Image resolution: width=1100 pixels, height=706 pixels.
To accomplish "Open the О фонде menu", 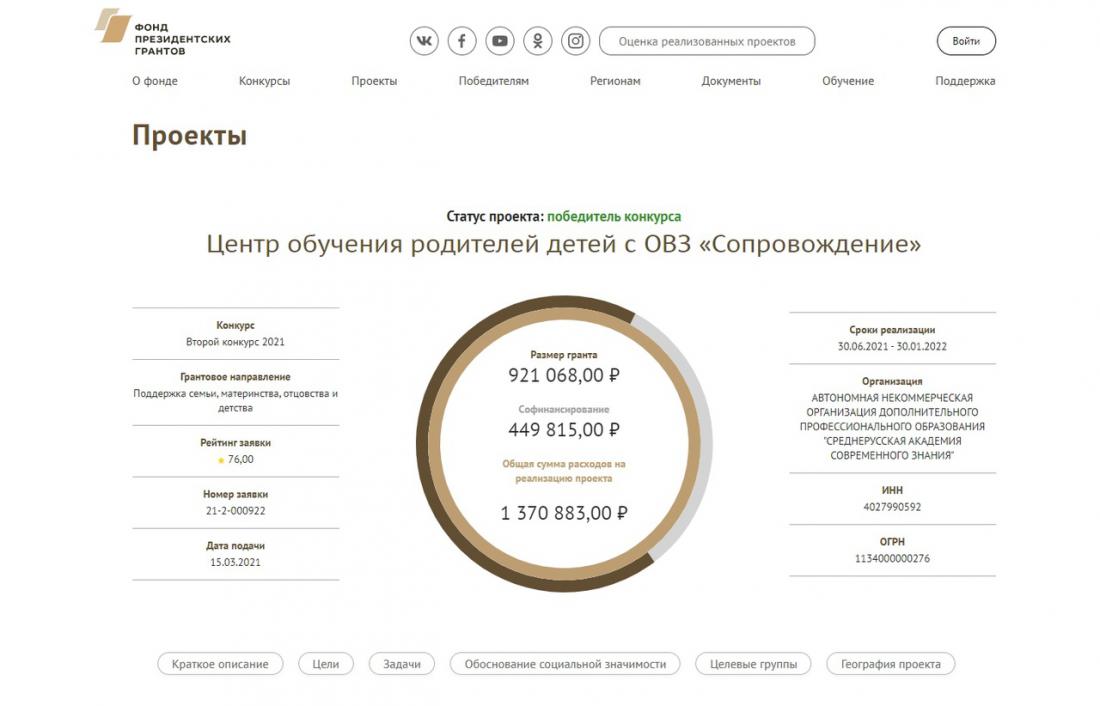I will click(x=155, y=81).
